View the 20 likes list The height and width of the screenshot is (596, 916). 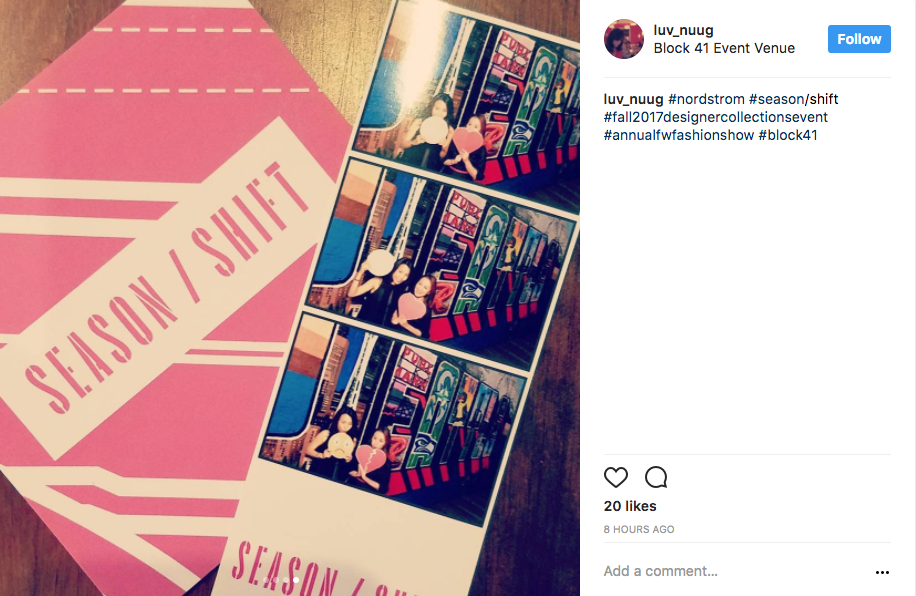[630, 506]
